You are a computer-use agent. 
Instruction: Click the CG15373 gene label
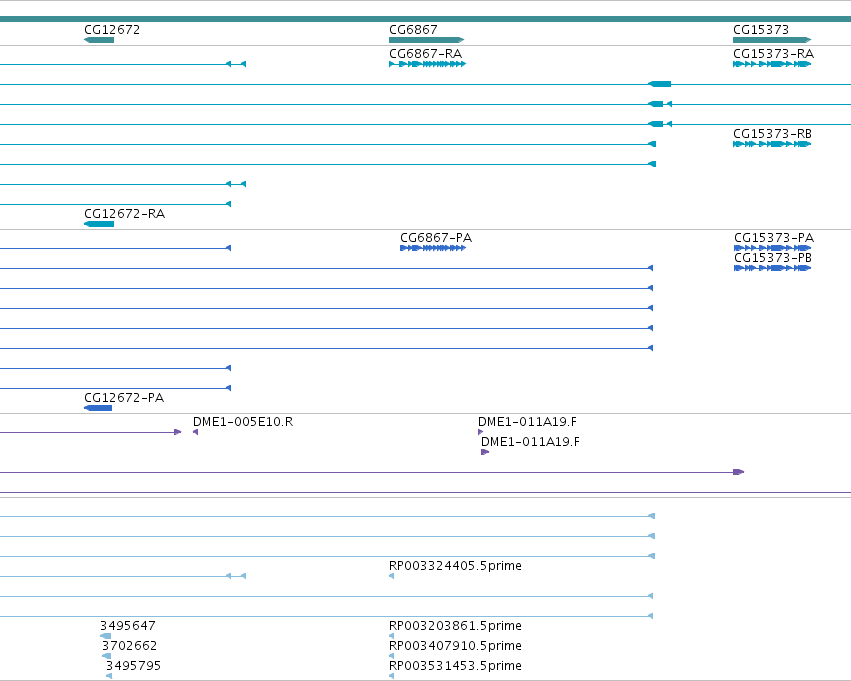(x=761, y=29)
